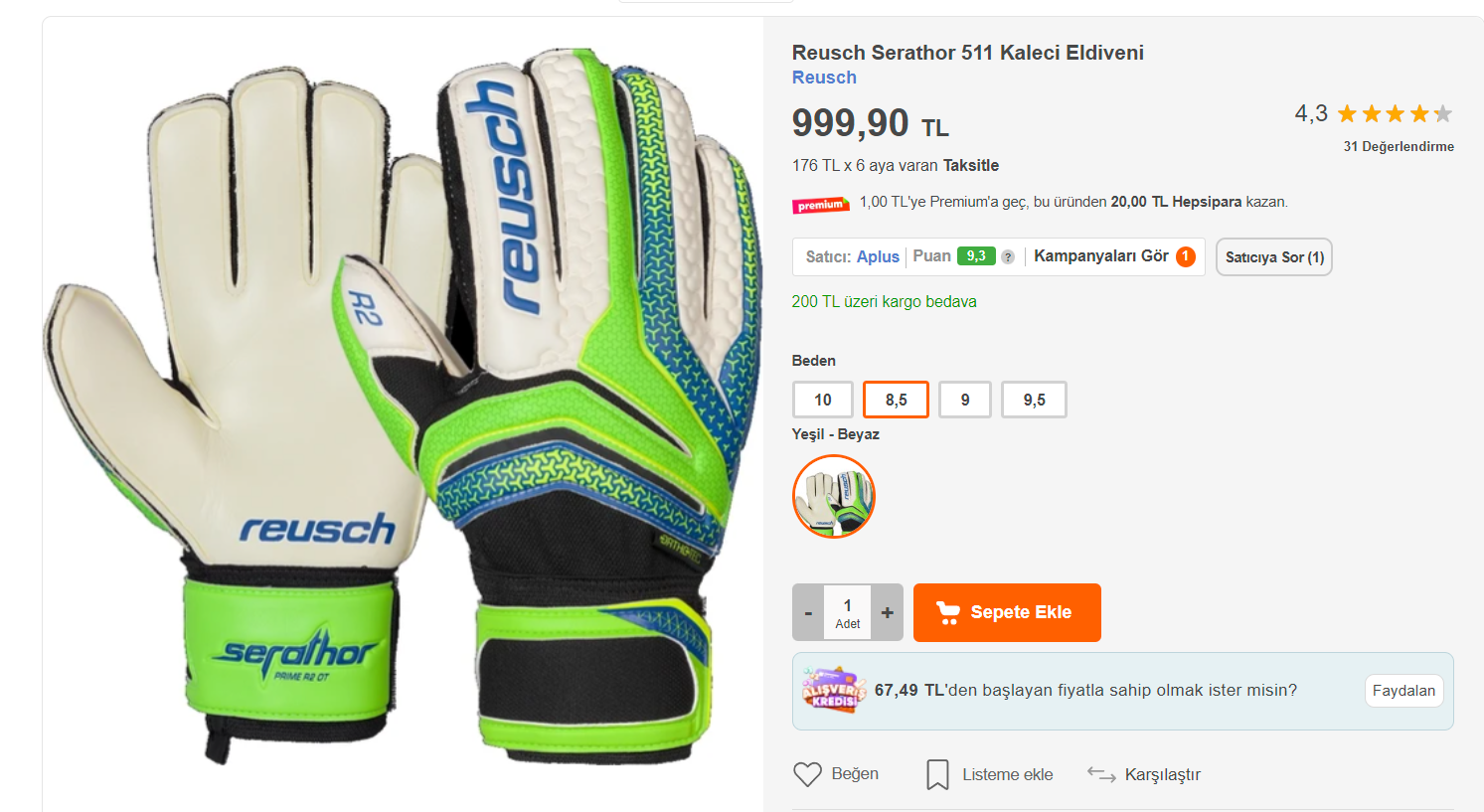Click the star rating icons
1484x812 pixels.
pos(1395,114)
